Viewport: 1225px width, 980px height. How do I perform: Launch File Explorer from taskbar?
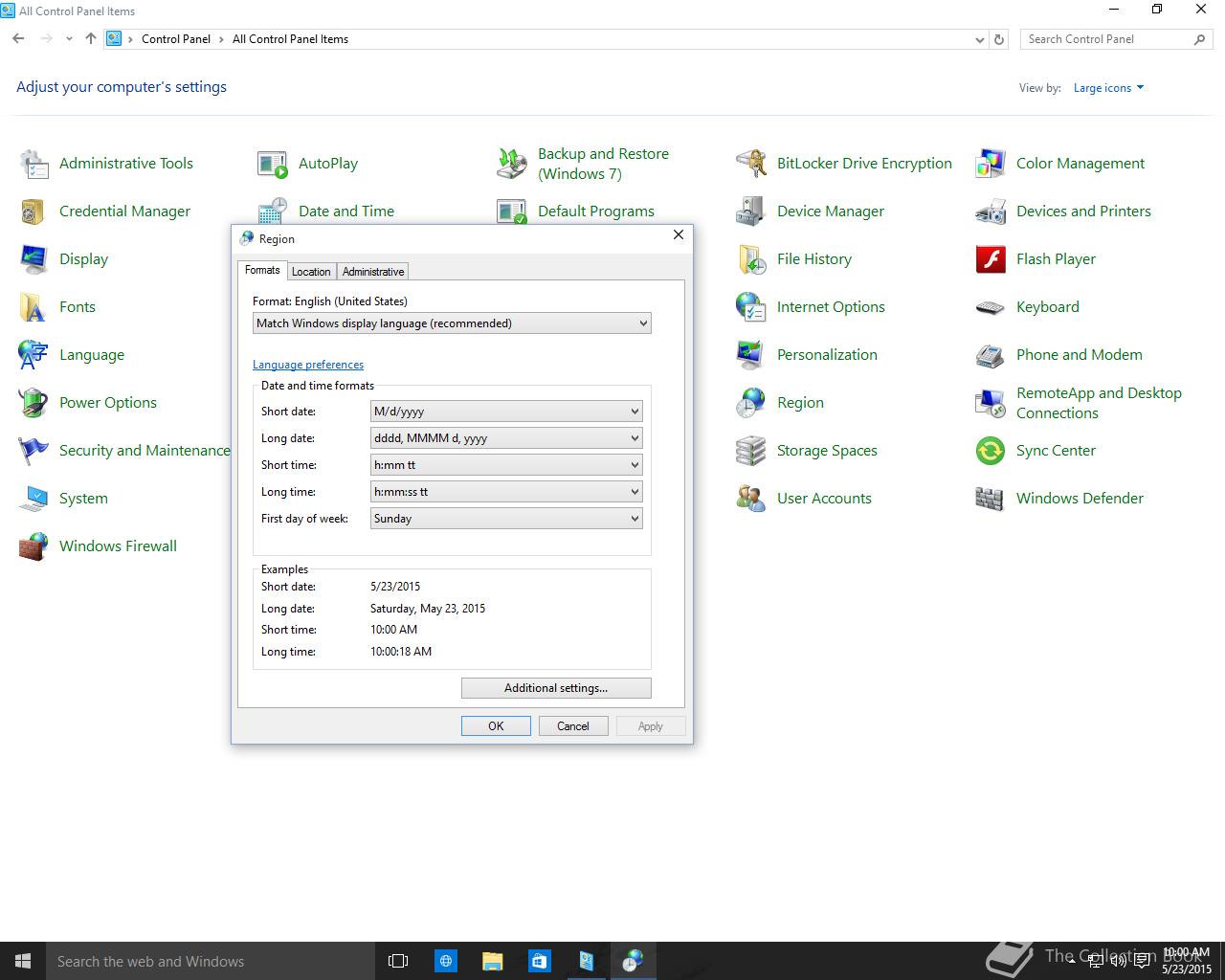tap(492, 961)
